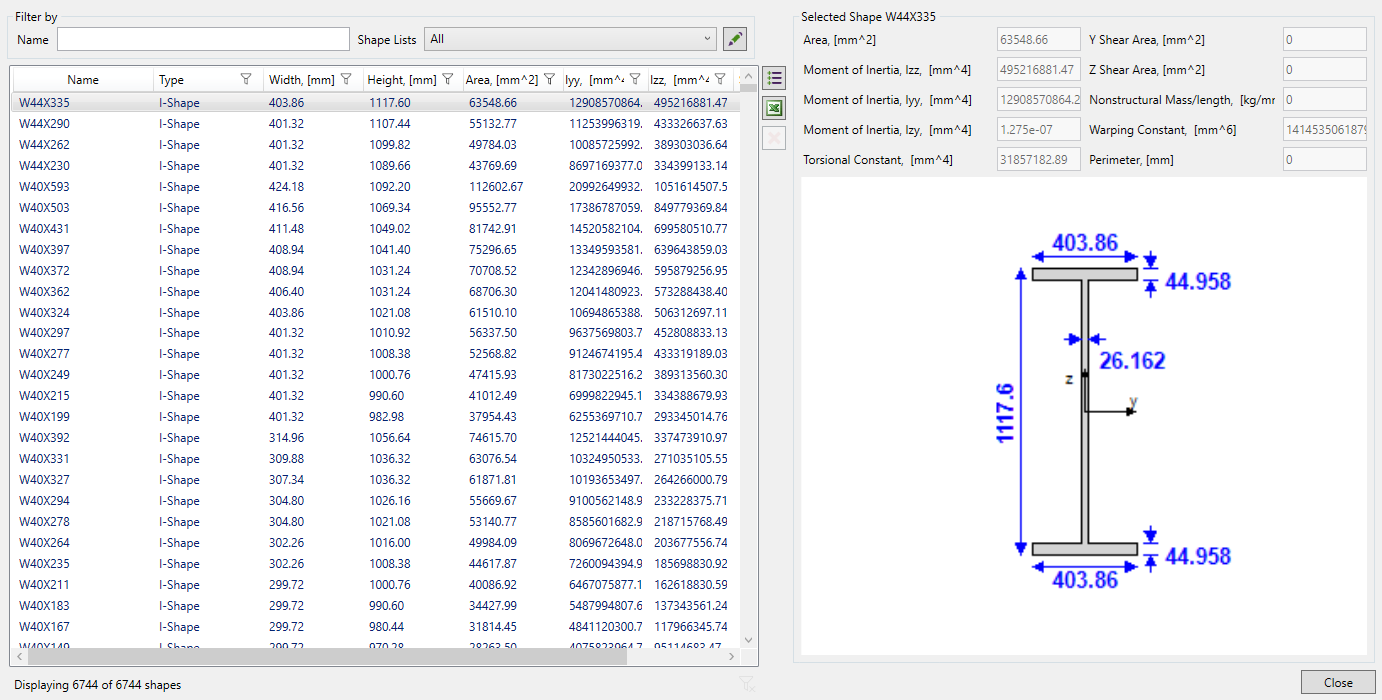Open the filter icon on the Width column
Screen dimensions: 1382x700
[346, 79]
